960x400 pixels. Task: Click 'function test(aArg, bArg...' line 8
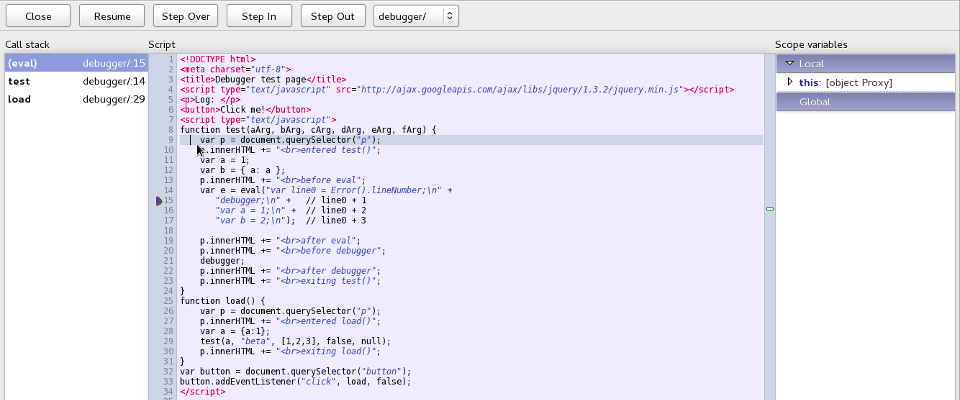coord(308,130)
